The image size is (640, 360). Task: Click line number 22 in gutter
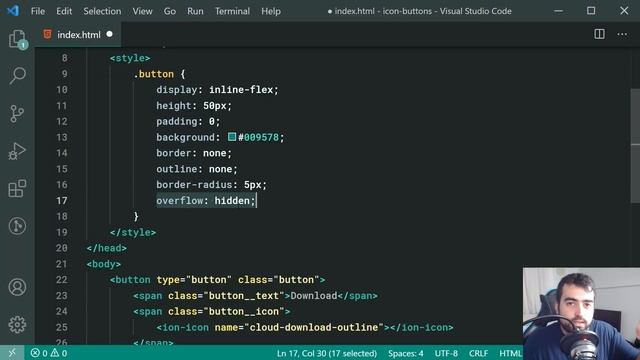pos(62,280)
